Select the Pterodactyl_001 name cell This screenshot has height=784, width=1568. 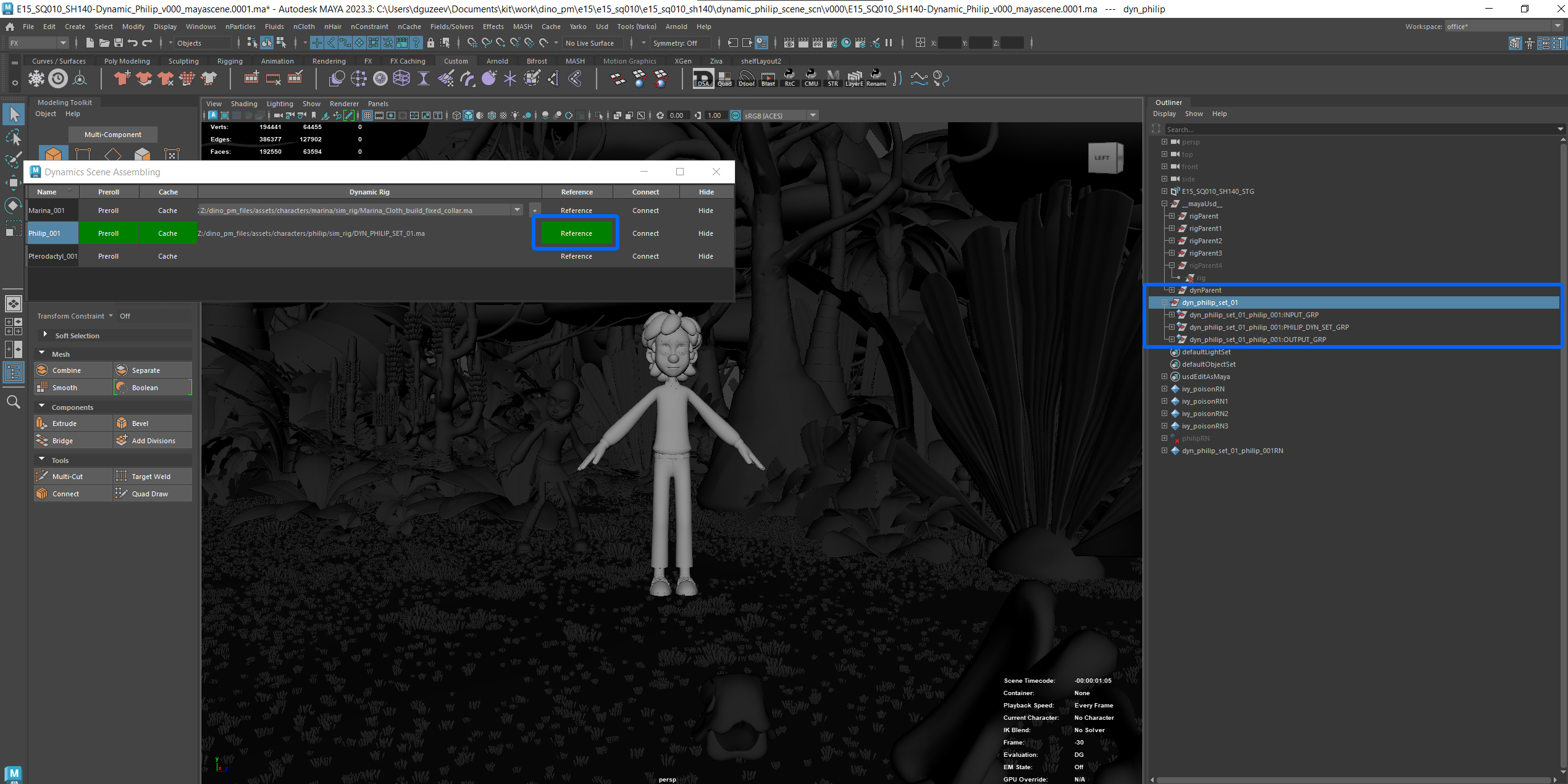click(52, 256)
